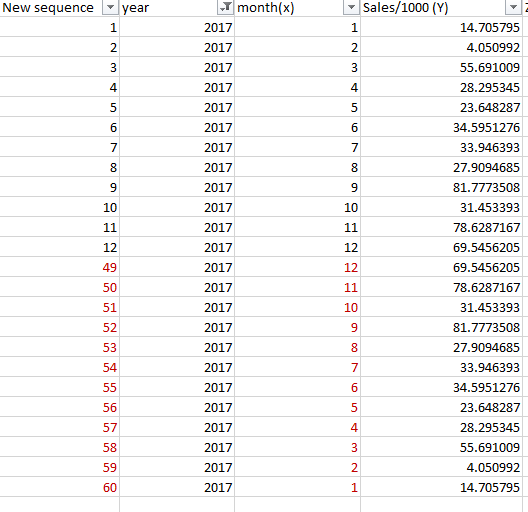Viewport: 528px width, 512px height.
Task: Select the sales 4.050992 cell in the sequence 59 row
Action: click(x=441, y=467)
